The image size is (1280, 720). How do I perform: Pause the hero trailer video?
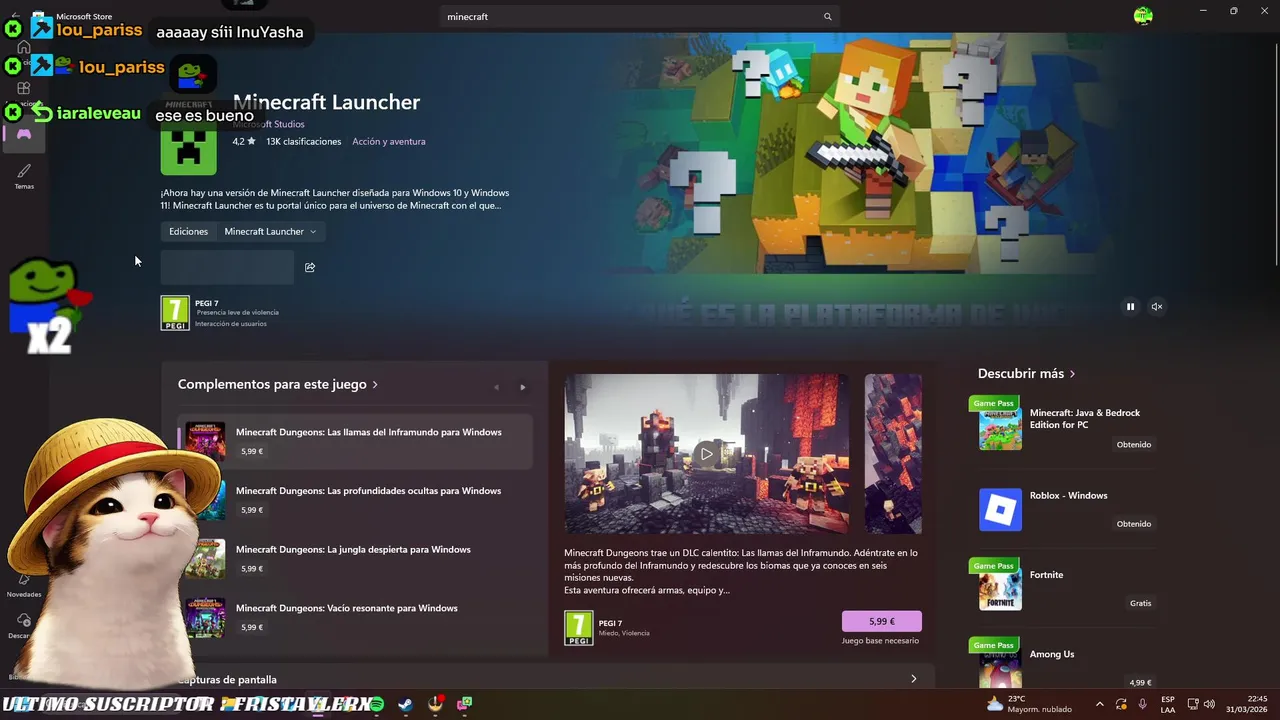(x=1131, y=307)
